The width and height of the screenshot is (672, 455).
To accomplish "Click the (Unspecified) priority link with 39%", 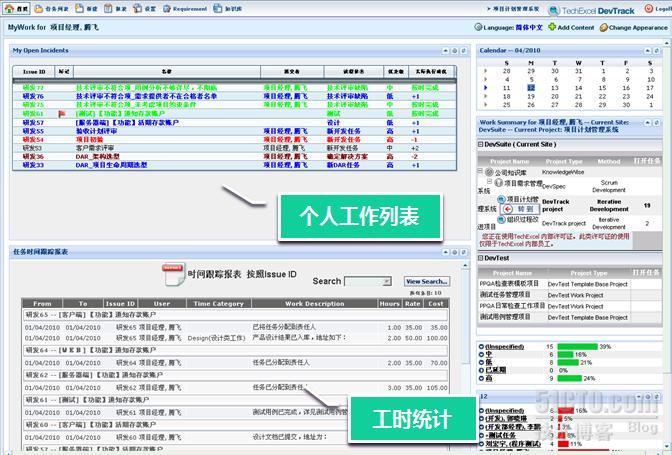I will [x=504, y=347].
